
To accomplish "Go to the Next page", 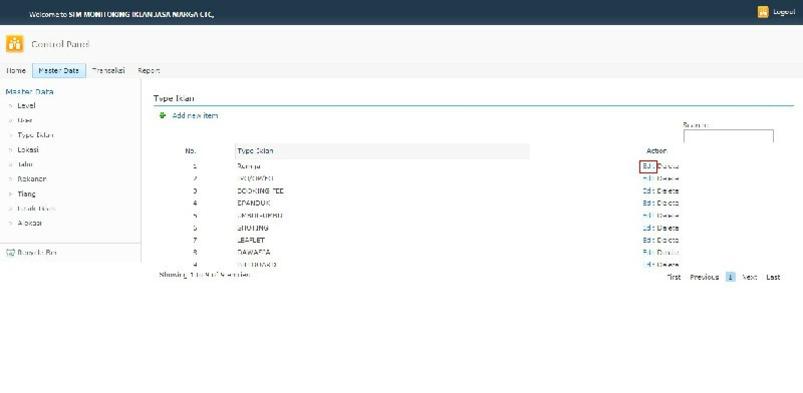I will coord(749,277).
